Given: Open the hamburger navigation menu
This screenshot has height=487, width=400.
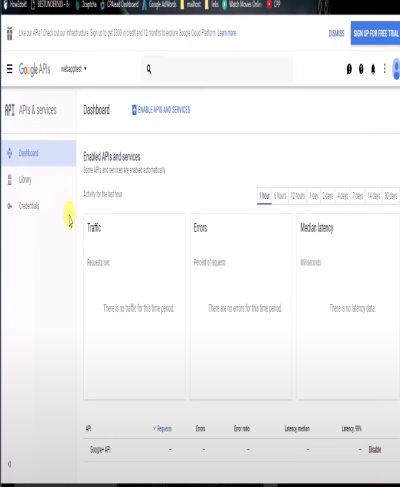Looking at the screenshot, I should point(10,69).
